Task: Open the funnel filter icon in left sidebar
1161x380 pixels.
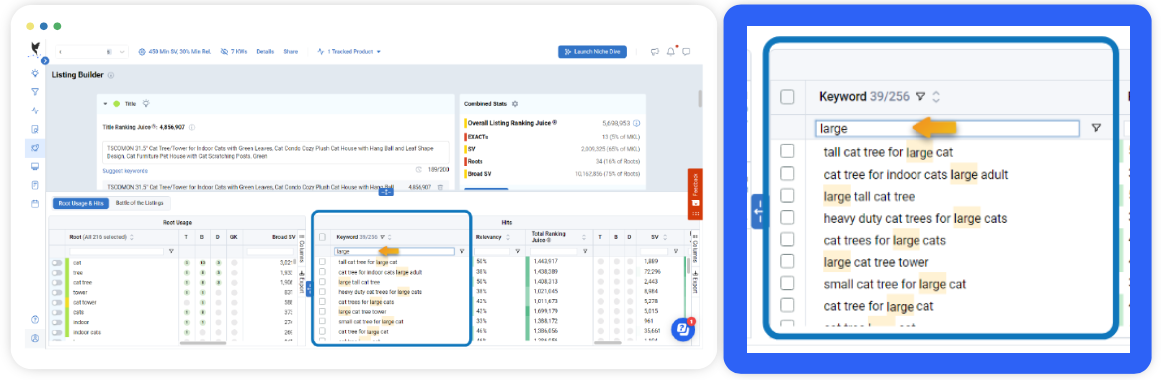Action: tap(35, 92)
